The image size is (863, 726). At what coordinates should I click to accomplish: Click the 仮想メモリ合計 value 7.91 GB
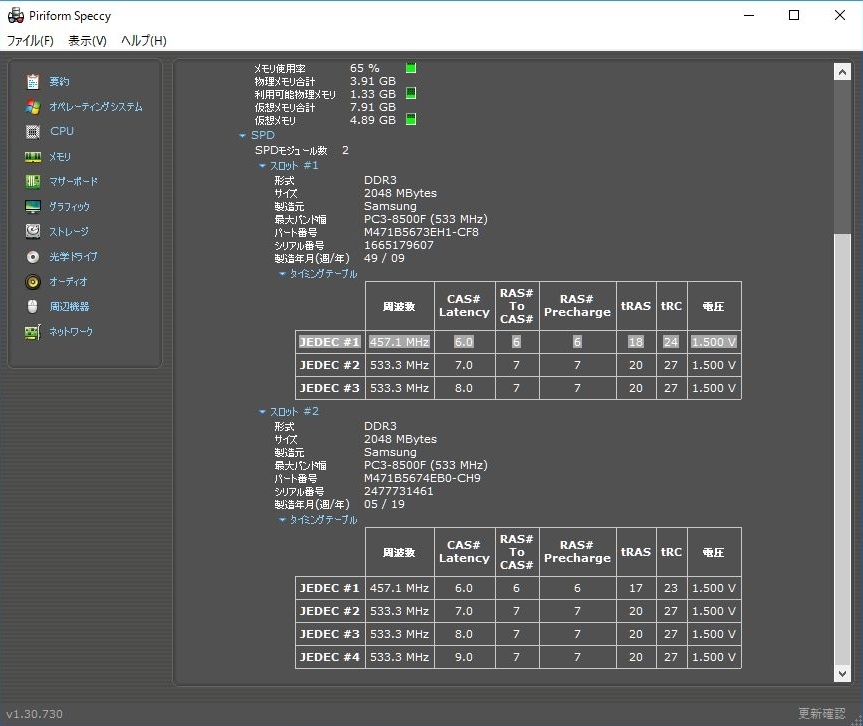[373, 107]
